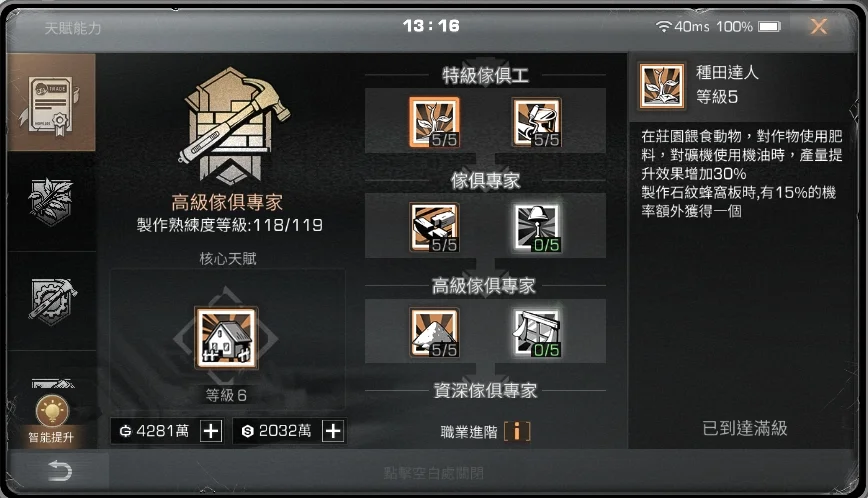Open 職業進階 info icon
The height and width of the screenshot is (498, 868).
pyautogui.click(x=517, y=431)
